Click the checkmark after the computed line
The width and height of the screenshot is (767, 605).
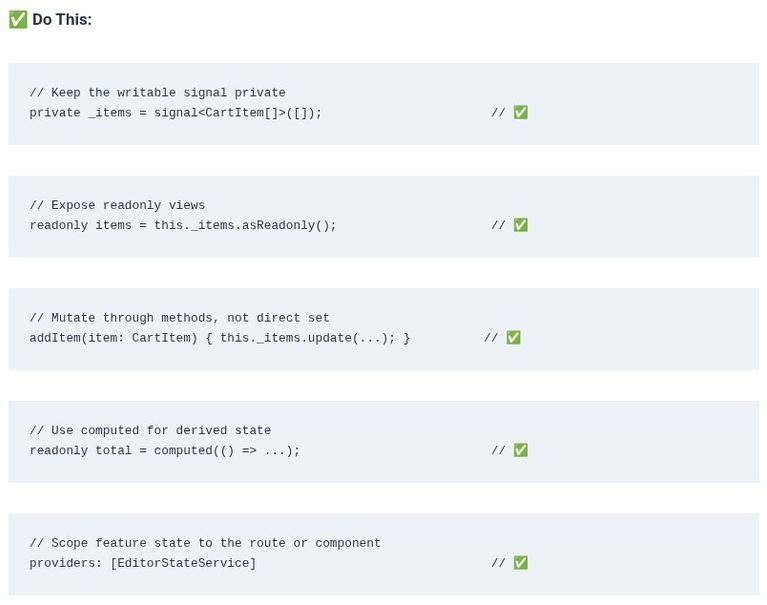[x=520, y=450]
